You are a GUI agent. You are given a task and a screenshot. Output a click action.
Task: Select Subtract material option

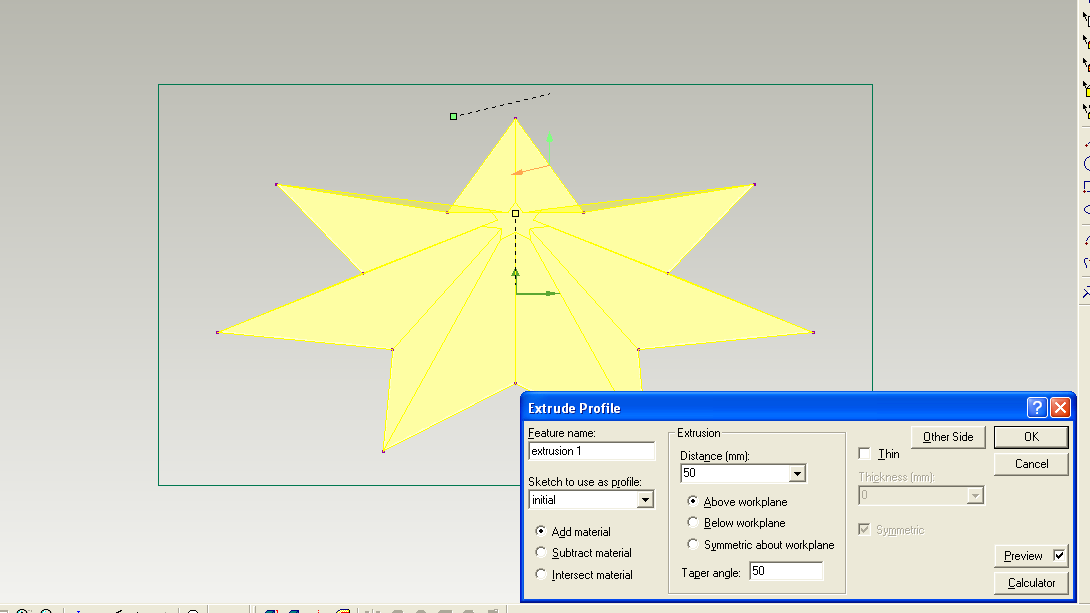coord(541,553)
